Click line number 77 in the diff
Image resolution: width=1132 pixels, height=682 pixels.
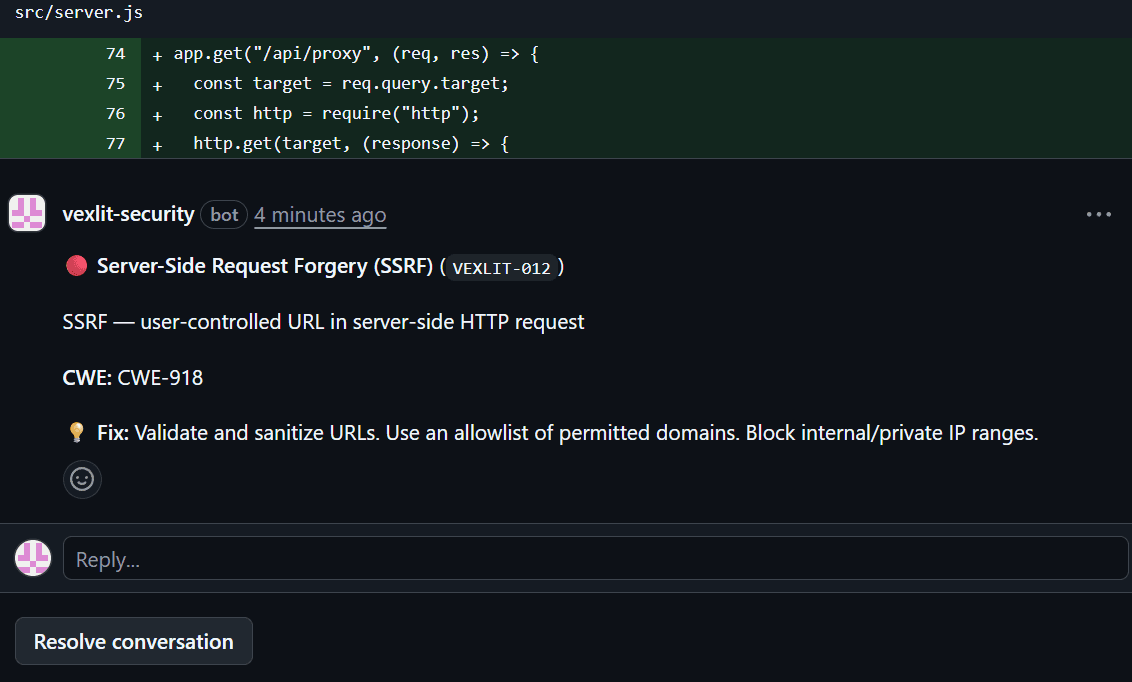tap(113, 143)
